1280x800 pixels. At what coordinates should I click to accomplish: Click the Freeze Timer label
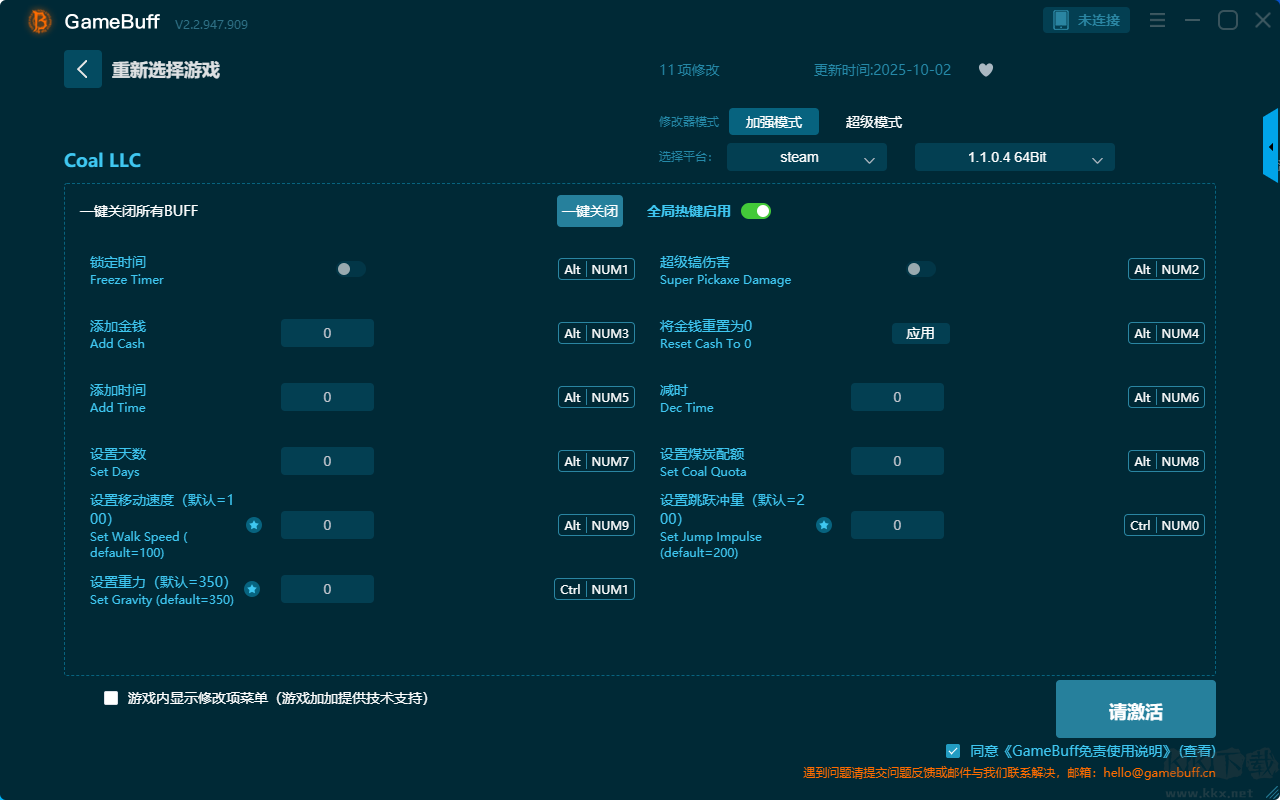(x=127, y=280)
